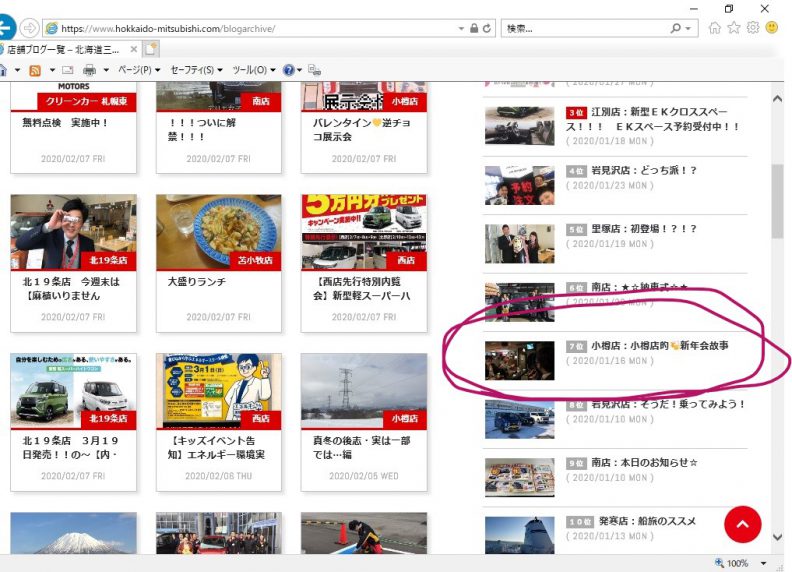
Task: Open the ツール(O) menu
Action: (254, 70)
